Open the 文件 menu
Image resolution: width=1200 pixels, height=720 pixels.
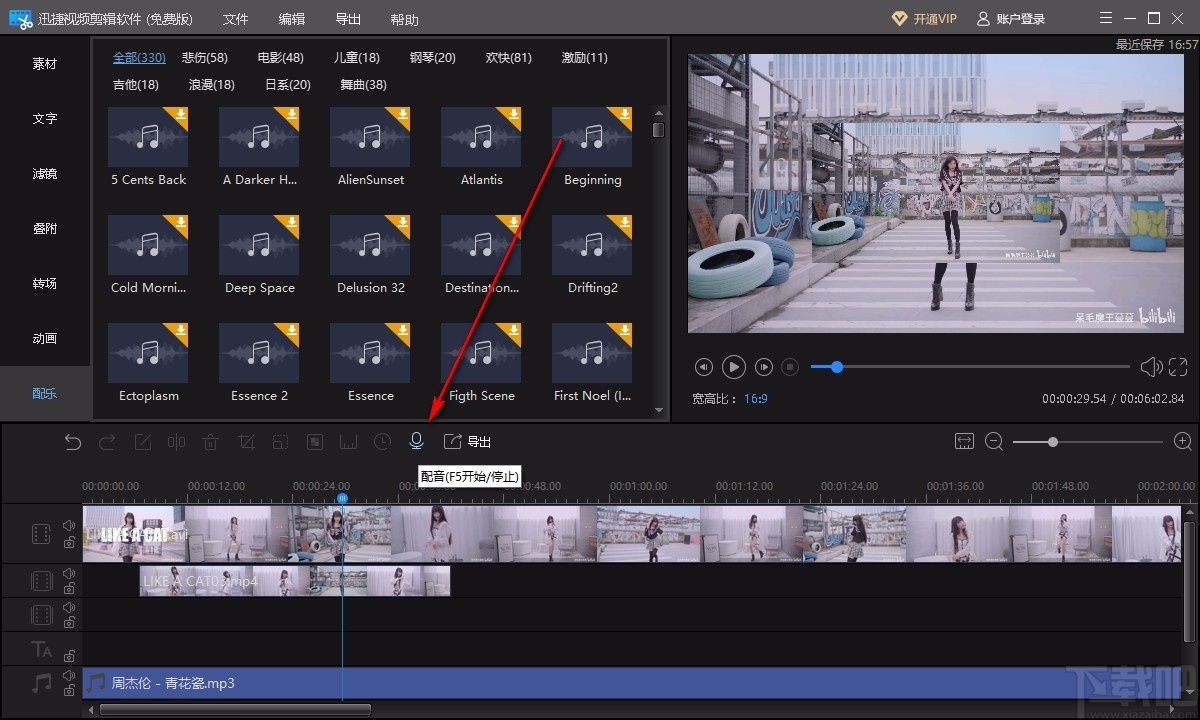235,19
